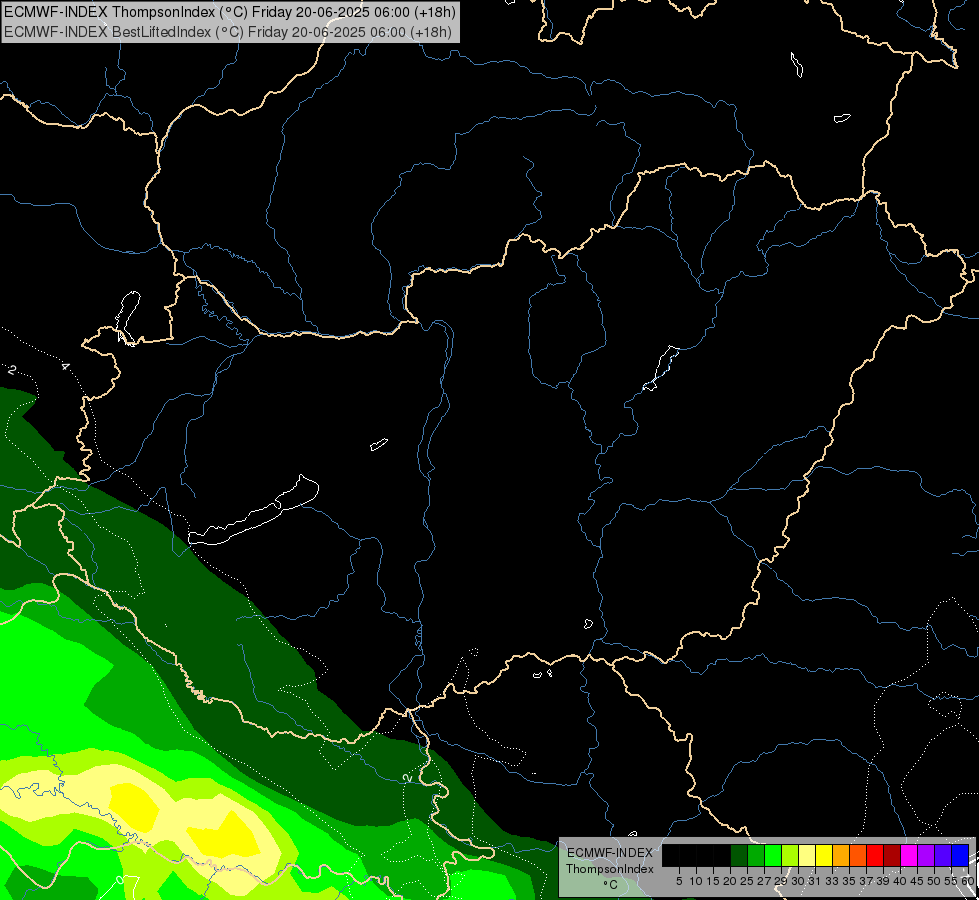Pick the pure yellow 31–33 legend swatch
This screenshot has height=900, width=979.
(x=824, y=855)
